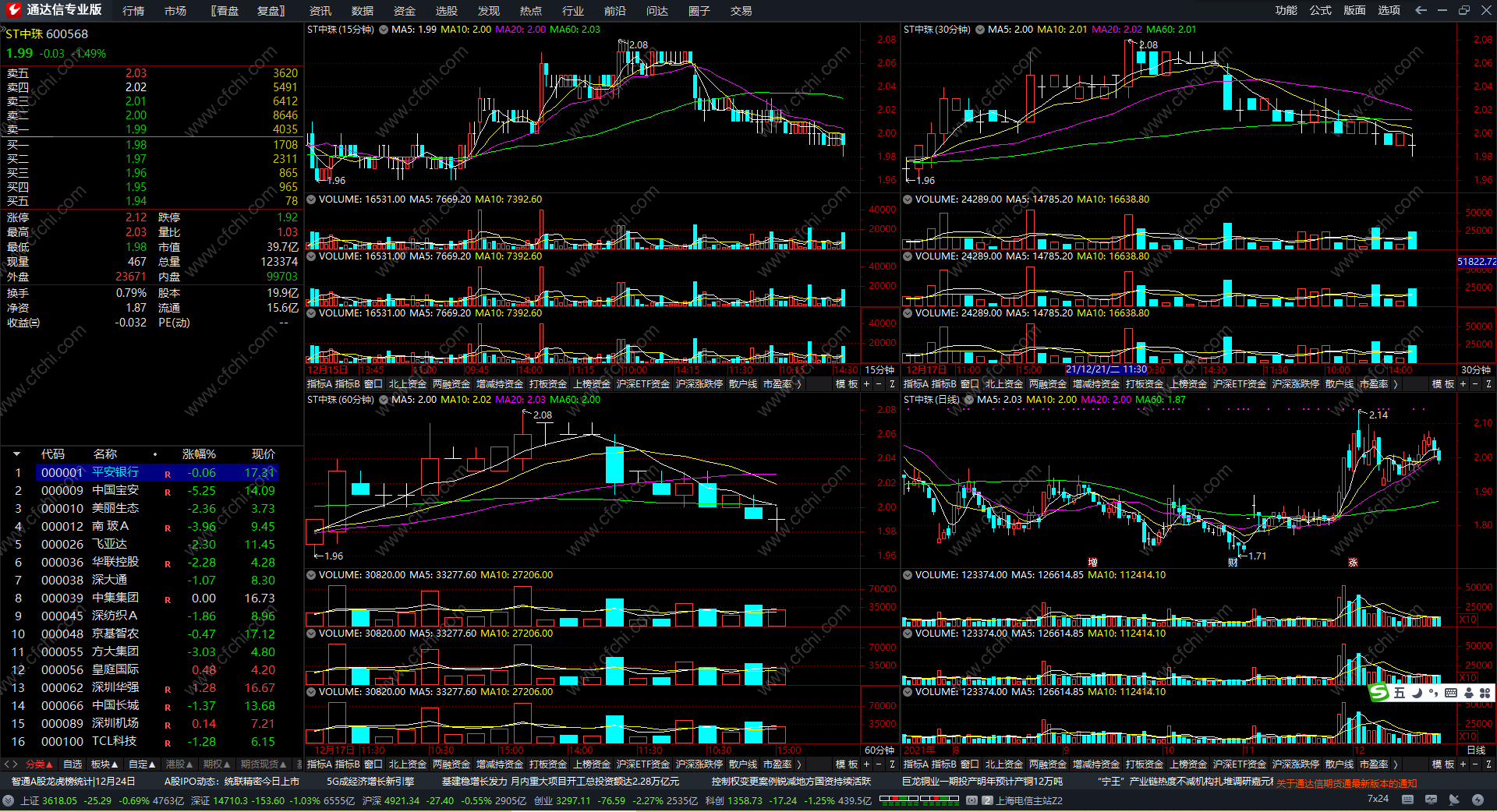Open the Sogou toolbox grid icon
The width and height of the screenshot is (1497, 812).
[1485, 693]
